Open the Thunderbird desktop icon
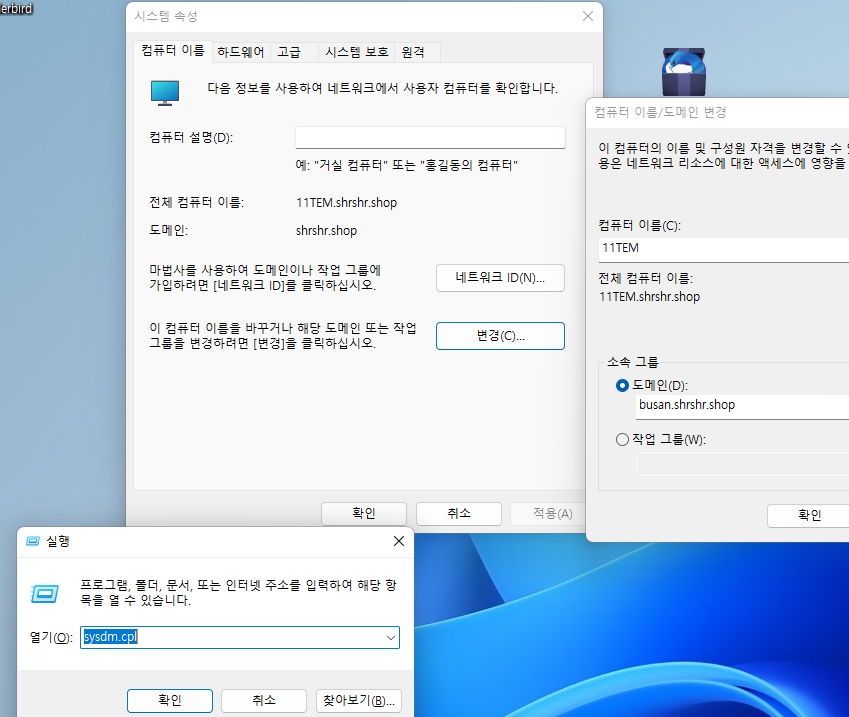The image size is (849, 717). 683,71
